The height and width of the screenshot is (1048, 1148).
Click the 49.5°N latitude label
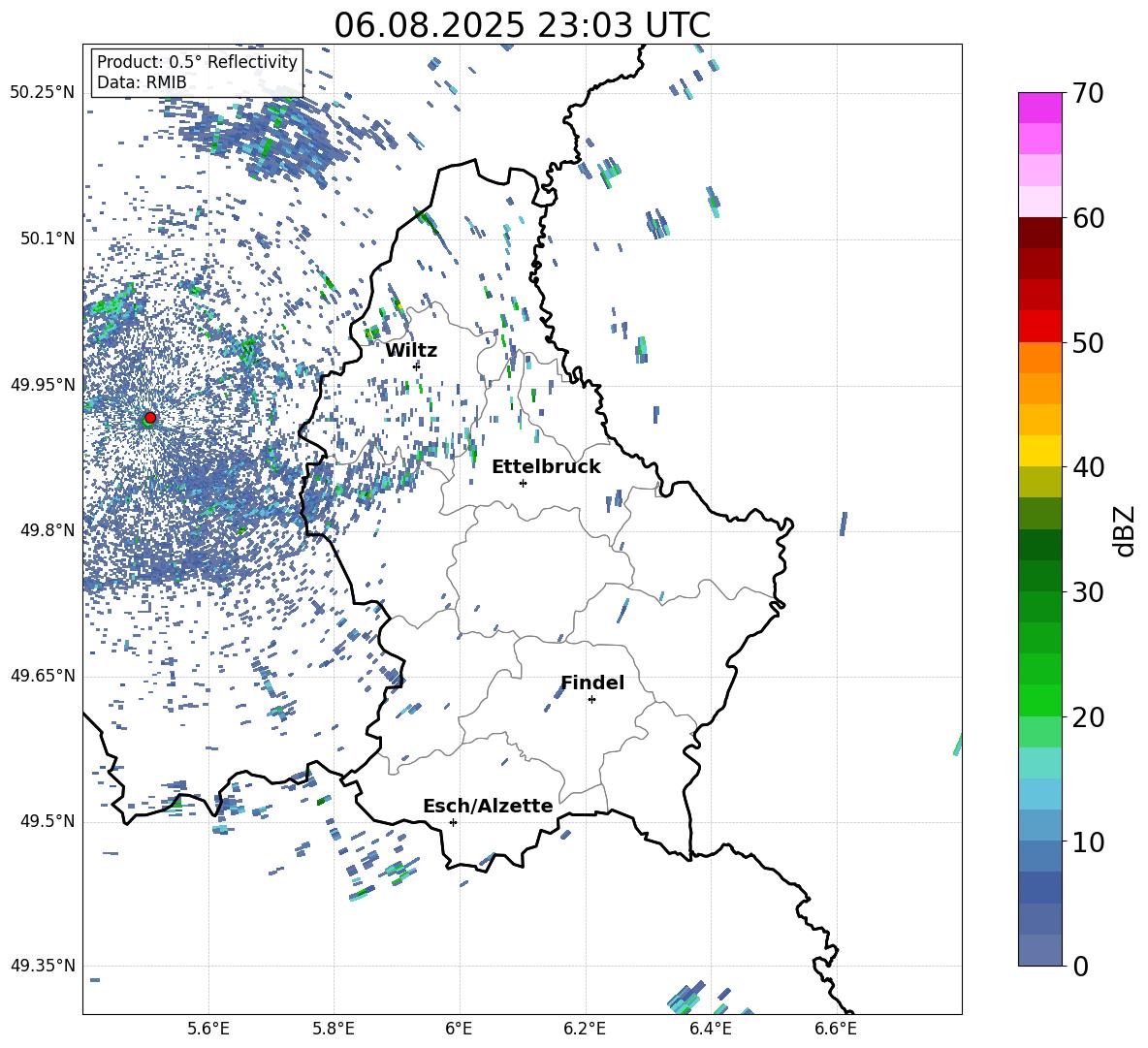pos(48,820)
